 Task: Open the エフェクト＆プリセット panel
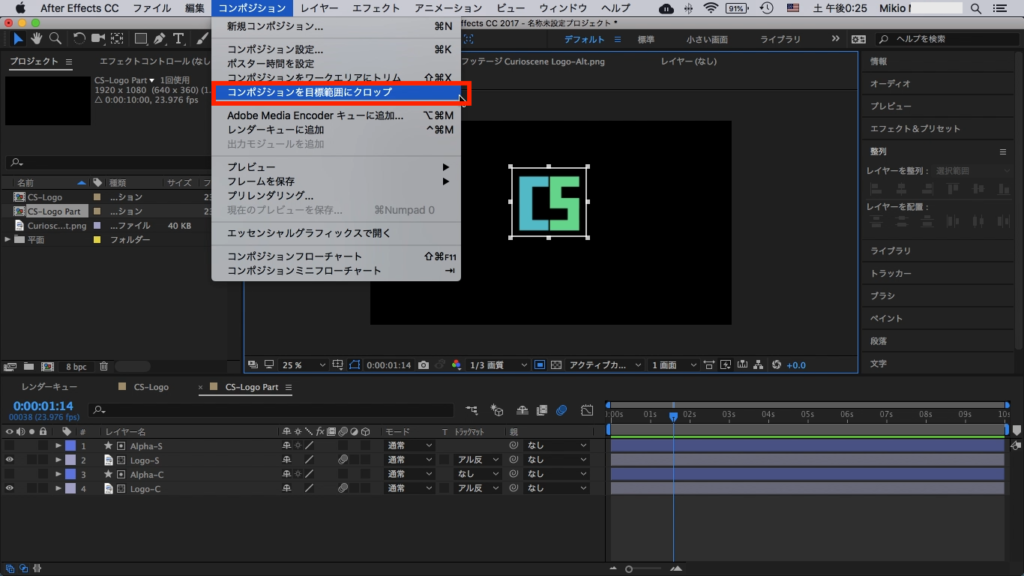(915, 128)
